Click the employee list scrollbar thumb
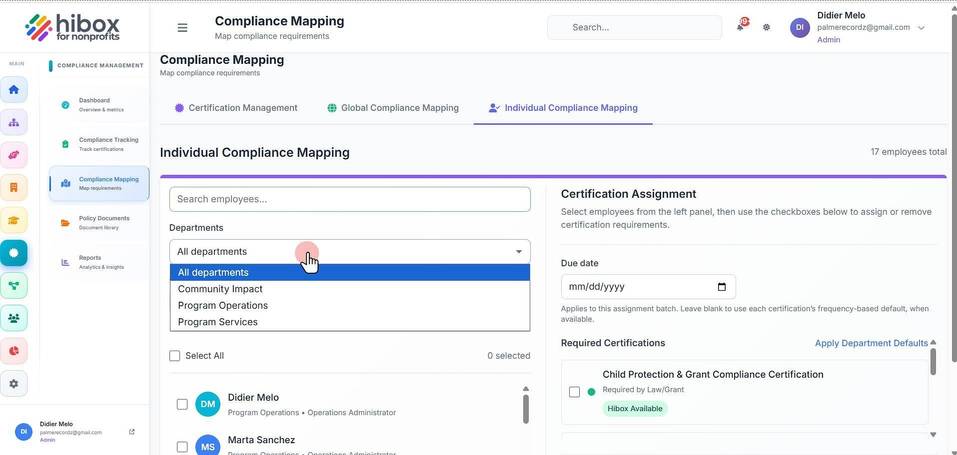The height and width of the screenshot is (455, 957). click(525, 409)
